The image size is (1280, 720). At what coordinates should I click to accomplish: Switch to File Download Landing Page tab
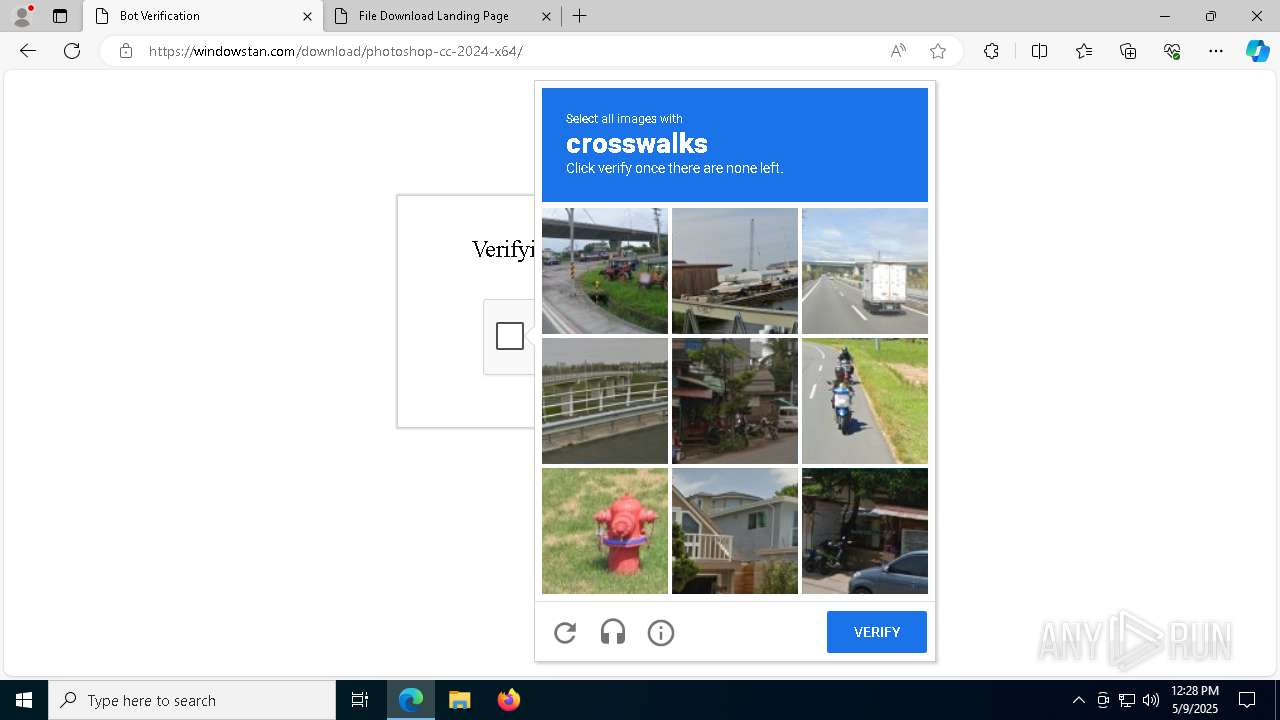point(443,16)
